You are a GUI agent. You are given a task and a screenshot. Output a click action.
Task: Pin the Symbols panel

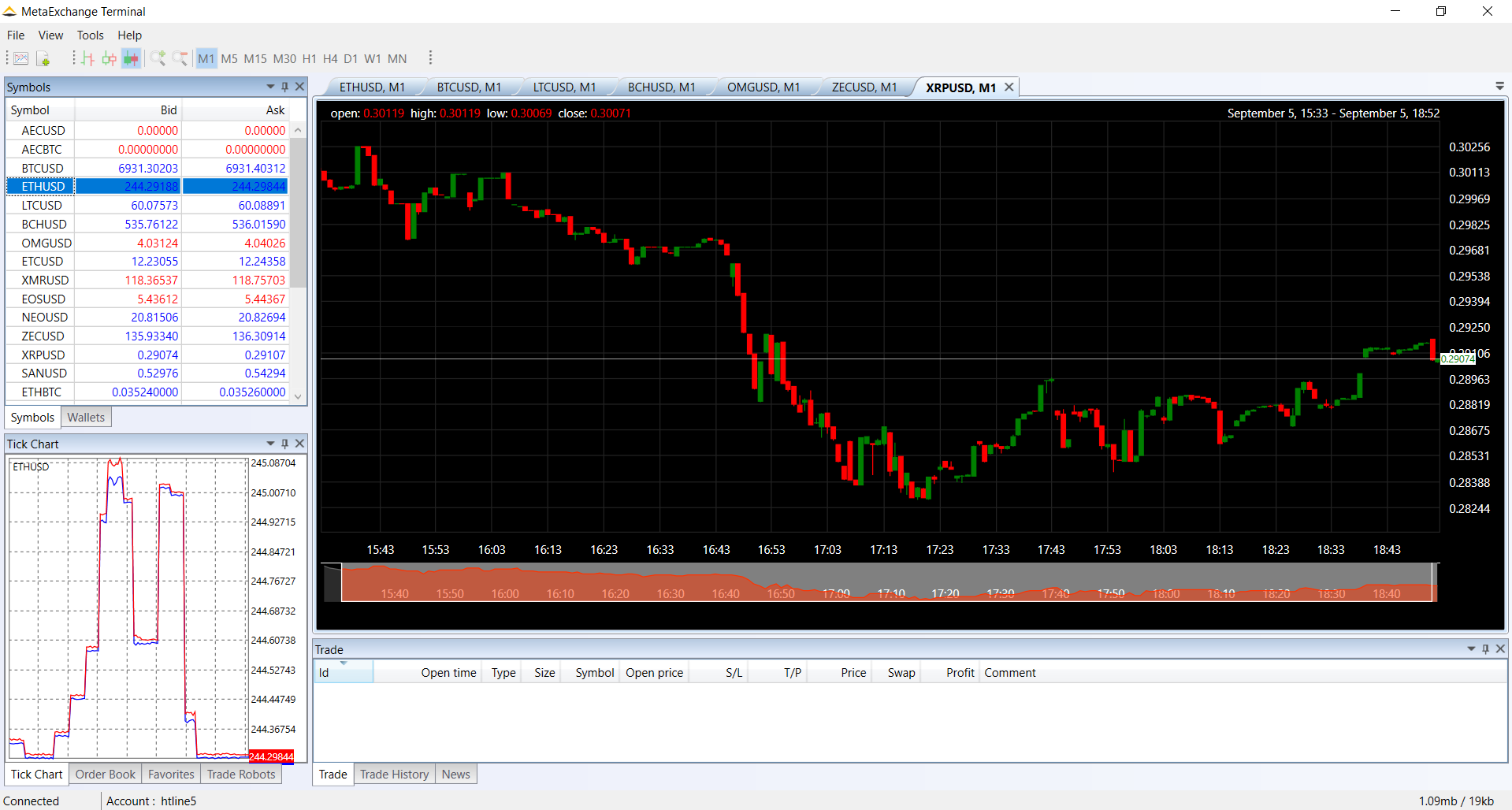(x=285, y=87)
